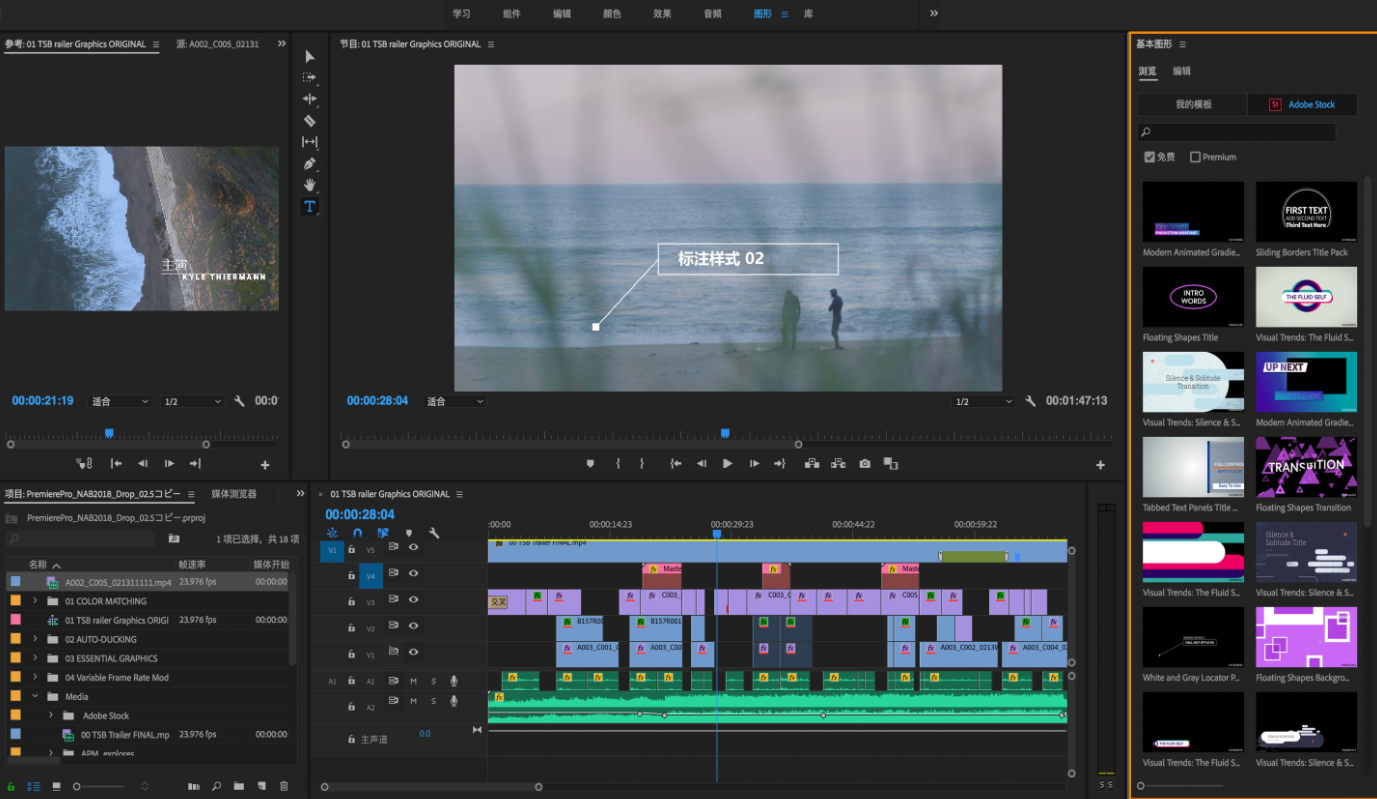Image resolution: width=1377 pixels, height=799 pixels.
Task: Open the timeline wrench settings icon
Action: (x=435, y=533)
